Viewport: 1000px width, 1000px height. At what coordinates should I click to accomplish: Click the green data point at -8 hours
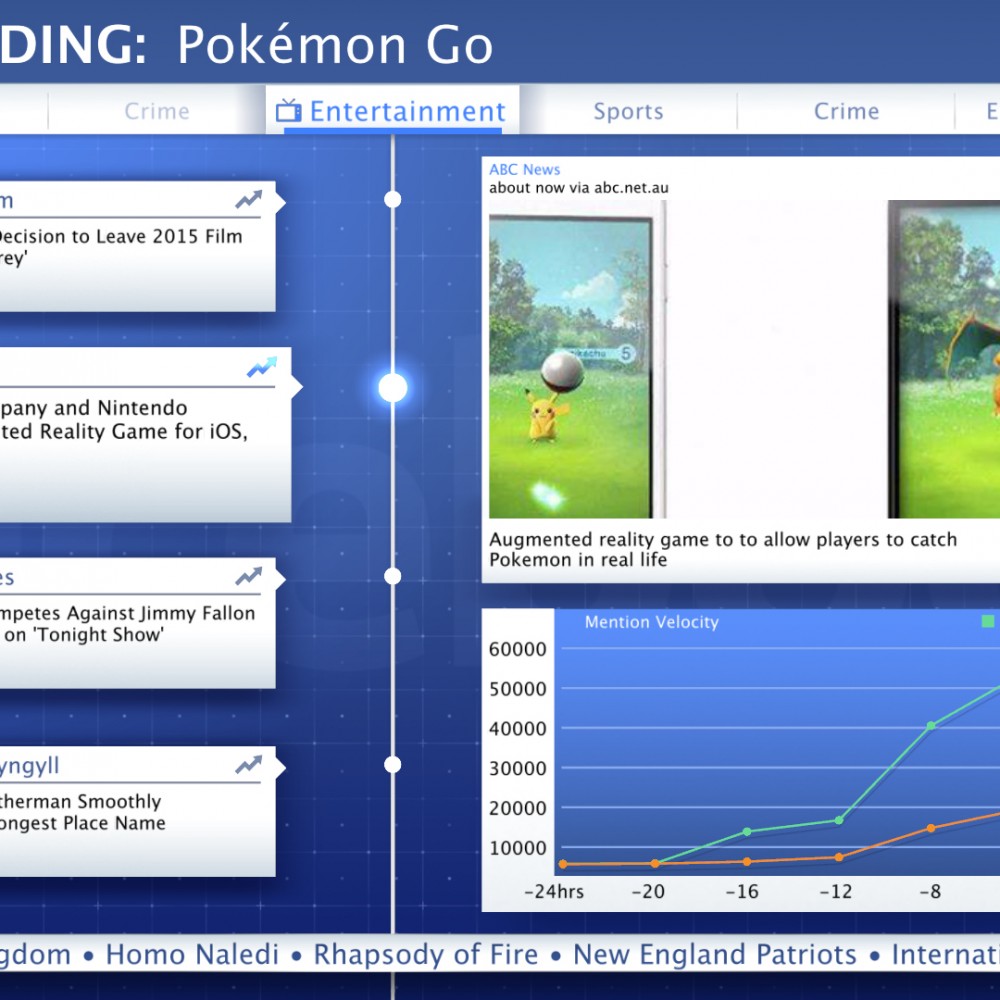(x=931, y=726)
